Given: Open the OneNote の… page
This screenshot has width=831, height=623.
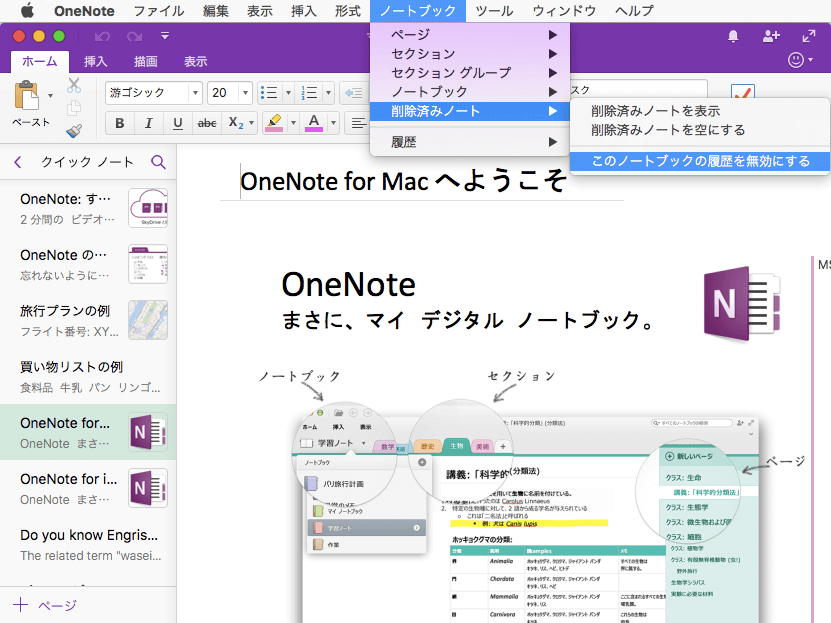Looking at the screenshot, I should pyautogui.click(x=88, y=264).
